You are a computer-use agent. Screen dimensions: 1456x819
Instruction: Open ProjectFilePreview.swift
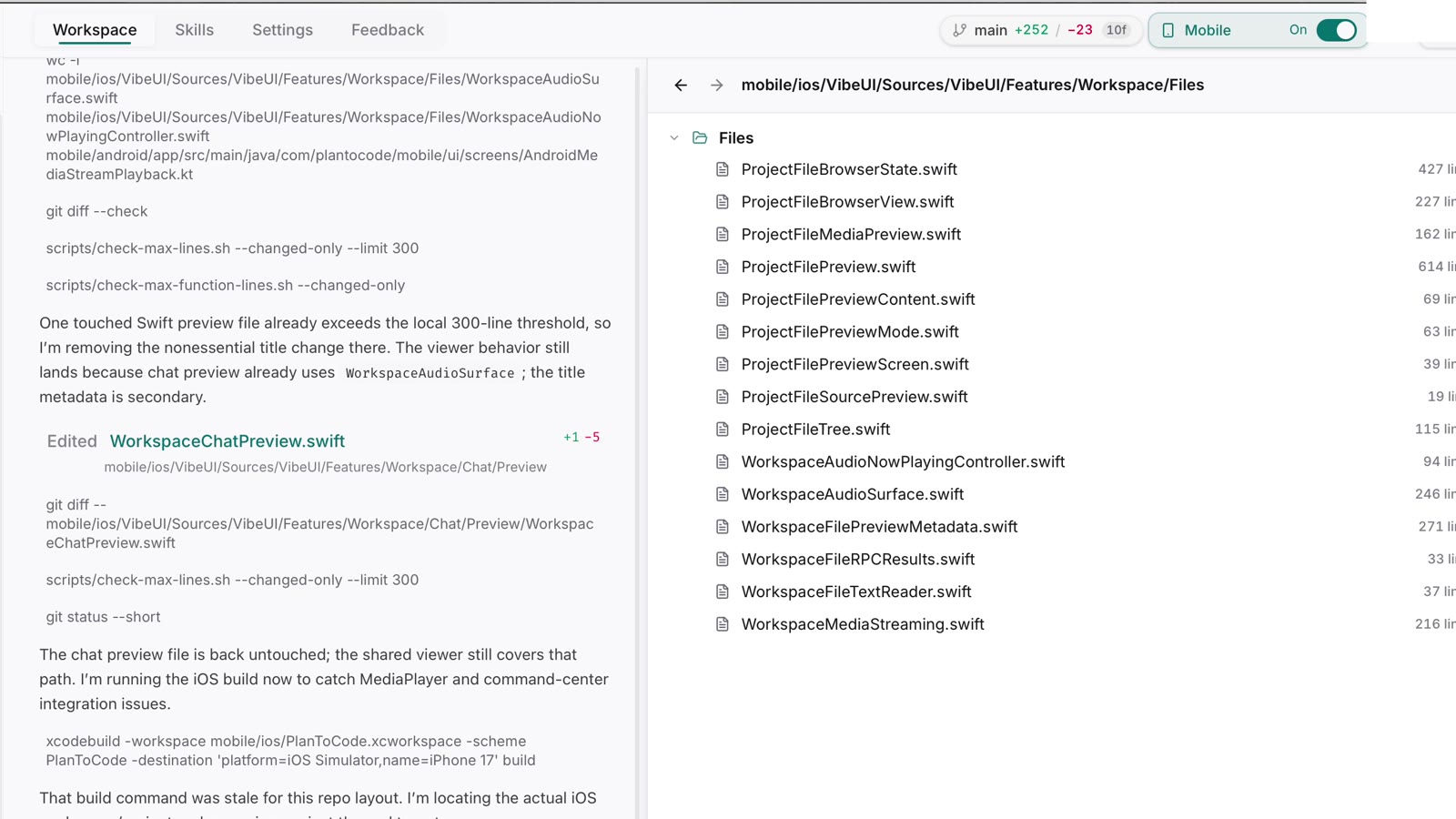click(x=828, y=267)
